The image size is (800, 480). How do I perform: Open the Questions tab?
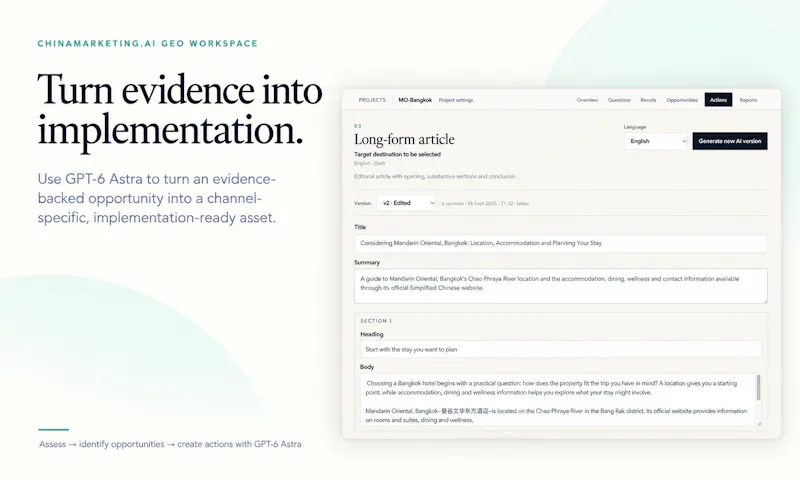tap(619, 100)
